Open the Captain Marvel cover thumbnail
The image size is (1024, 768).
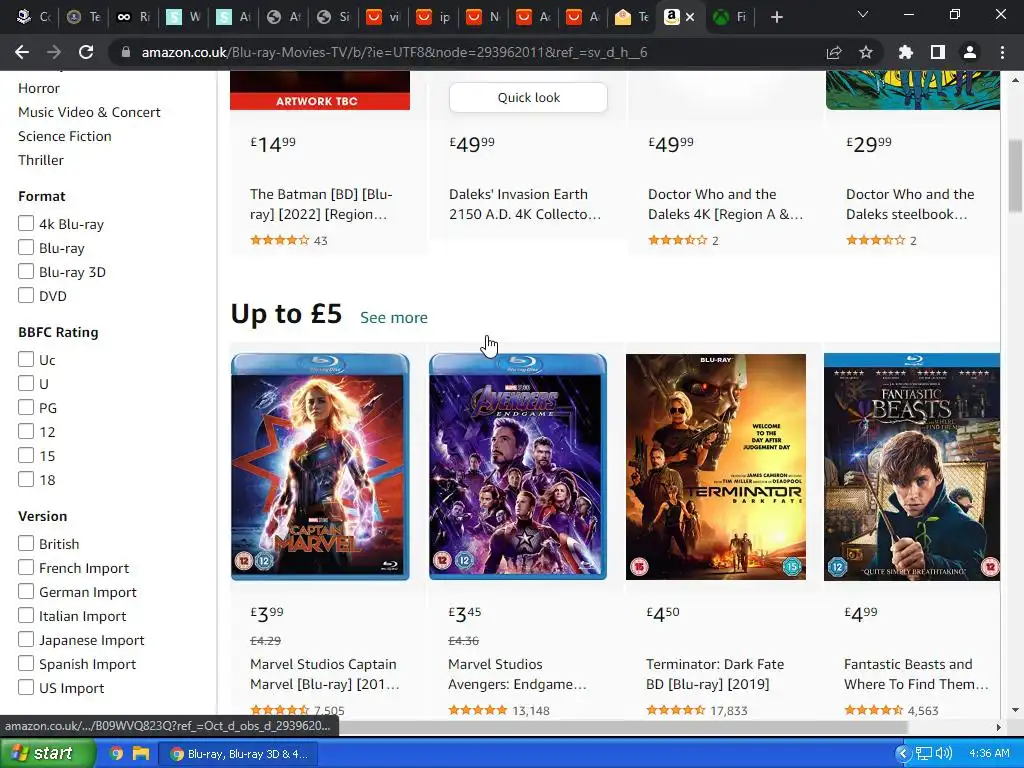320,466
